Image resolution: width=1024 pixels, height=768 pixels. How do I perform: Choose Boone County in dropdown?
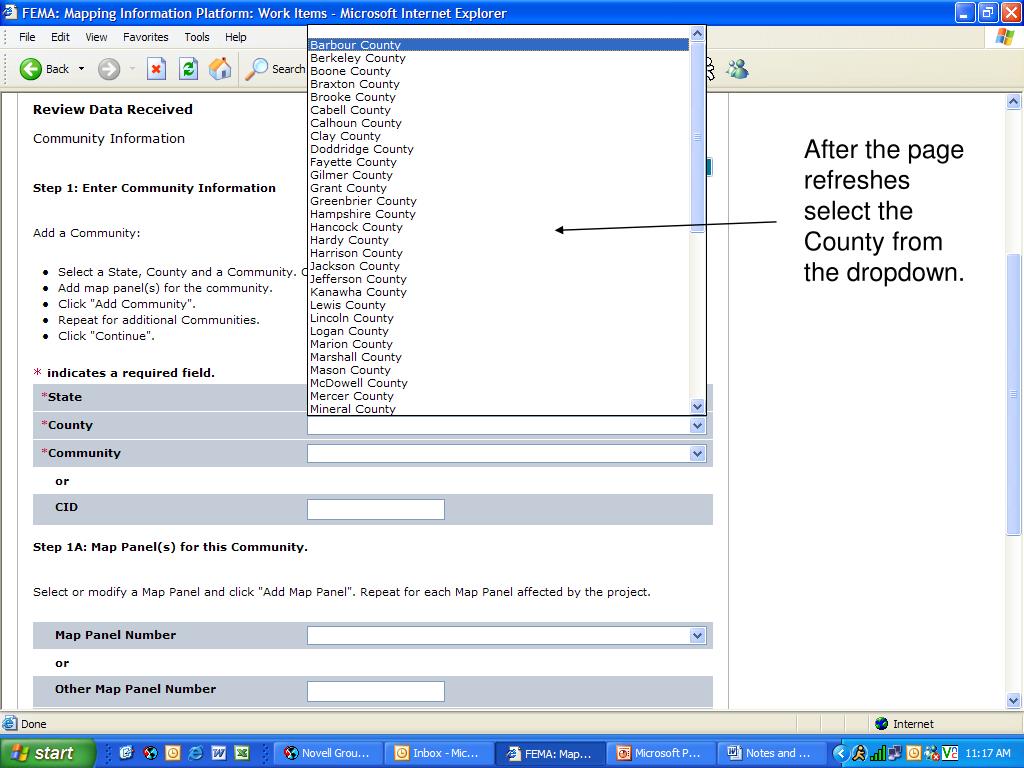pyautogui.click(x=499, y=71)
